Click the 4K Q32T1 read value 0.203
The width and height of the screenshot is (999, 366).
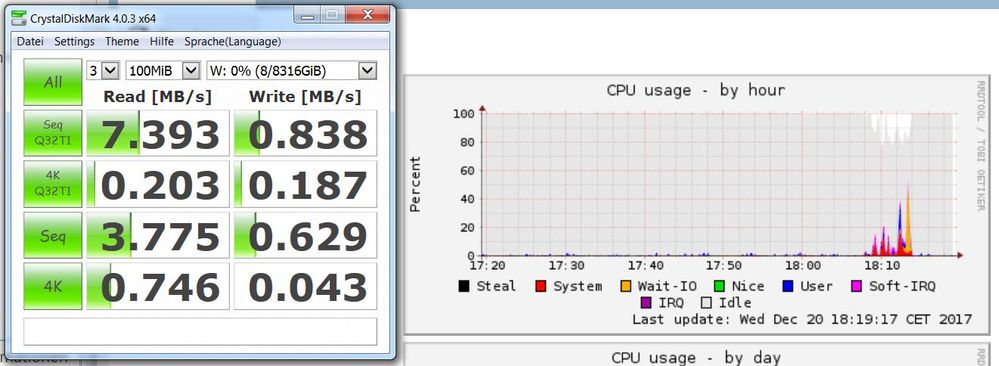(x=158, y=184)
